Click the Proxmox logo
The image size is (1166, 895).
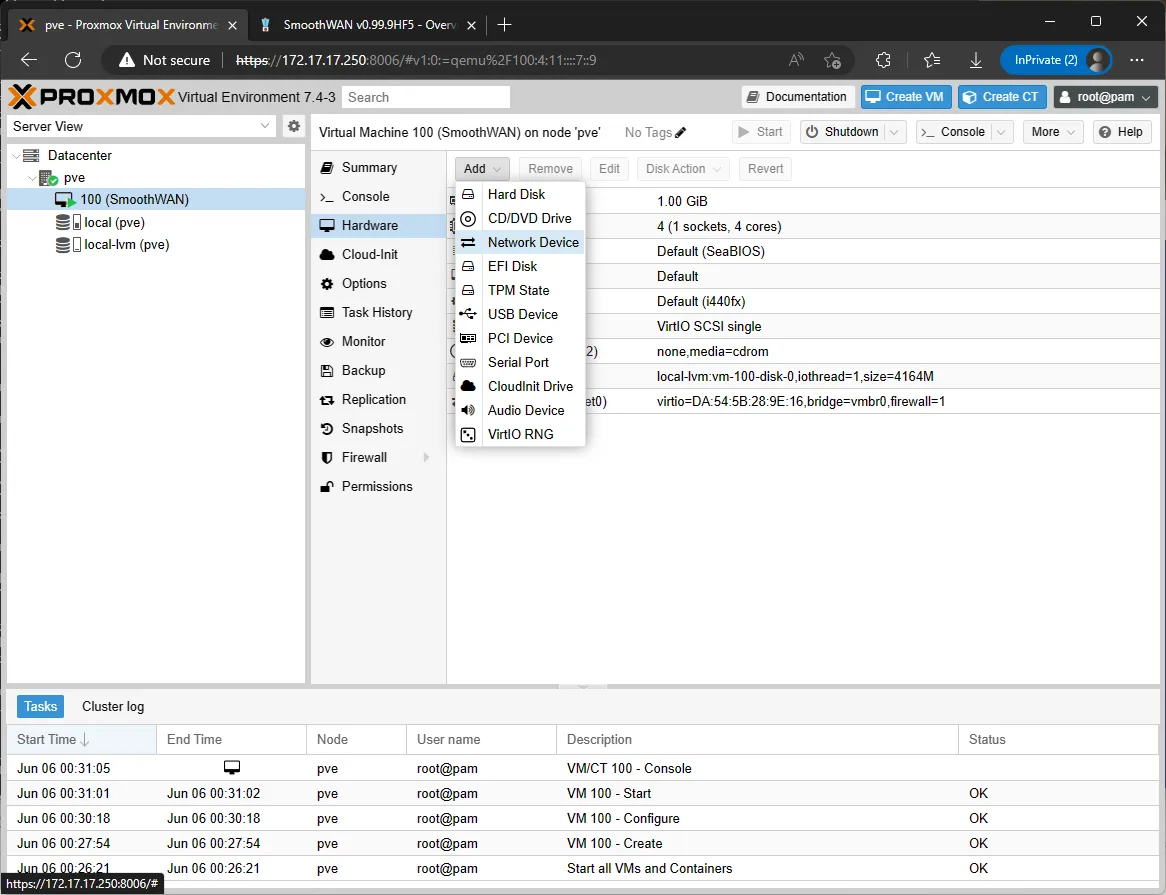[91, 97]
